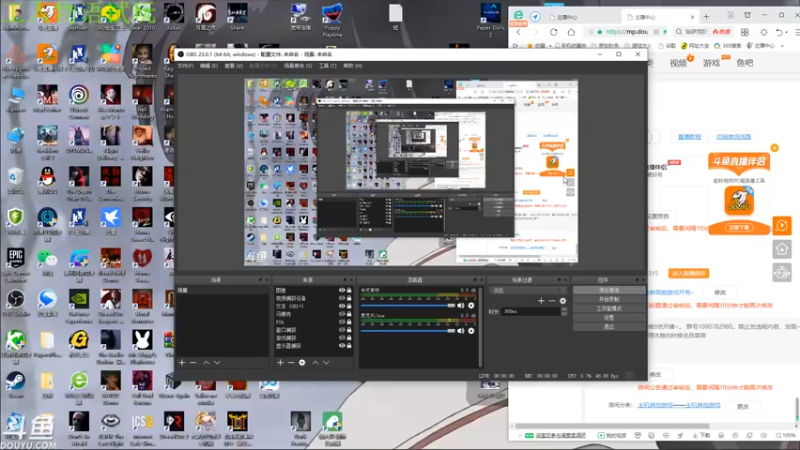Open source properties gear in Sources panel
Viewport: 800px width, 450px height.
[x=302, y=362]
